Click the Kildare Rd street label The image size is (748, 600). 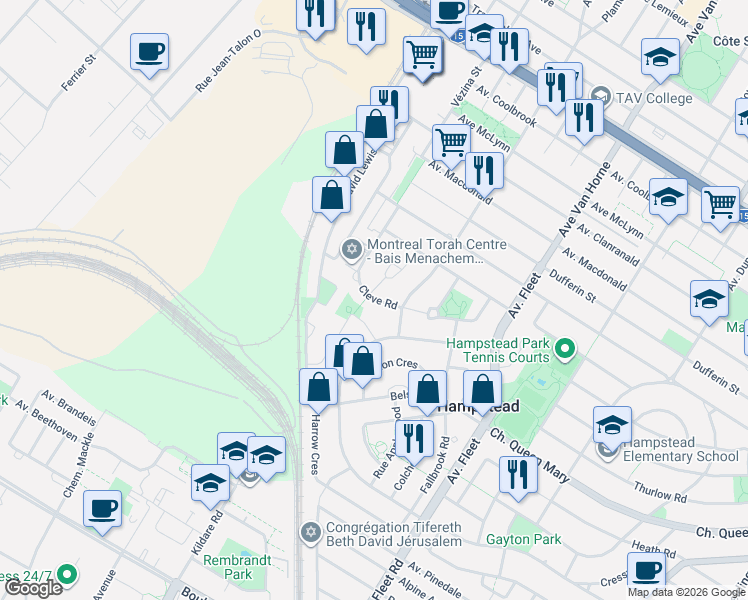pyautogui.click(x=207, y=533)
